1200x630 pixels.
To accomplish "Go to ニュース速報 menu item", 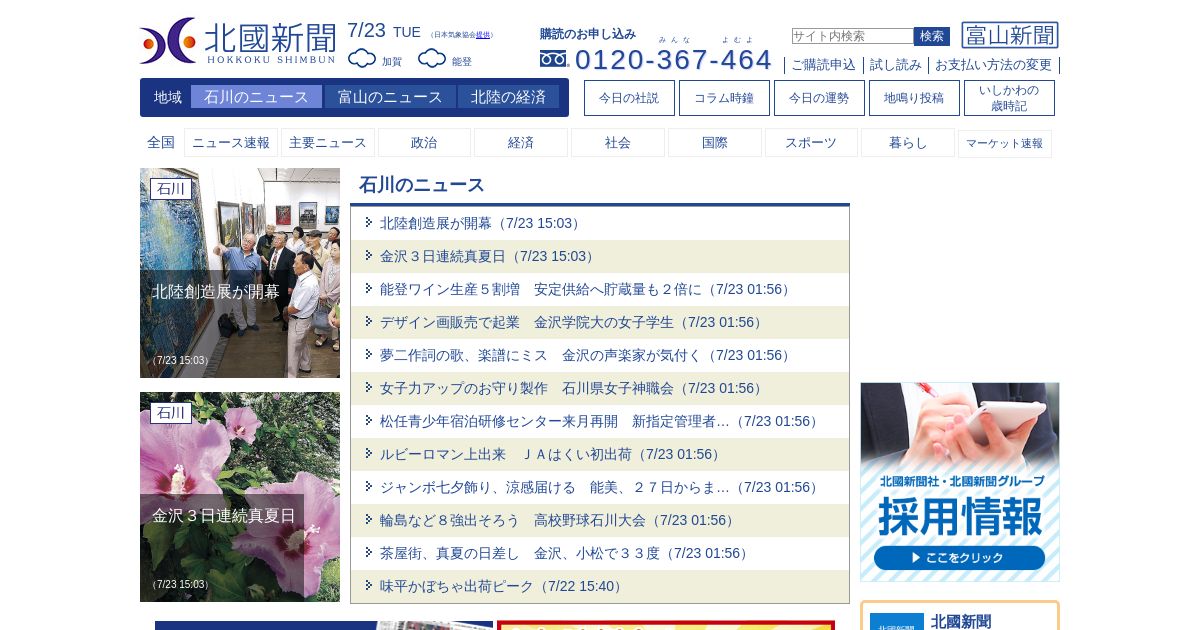I will 231,143.
